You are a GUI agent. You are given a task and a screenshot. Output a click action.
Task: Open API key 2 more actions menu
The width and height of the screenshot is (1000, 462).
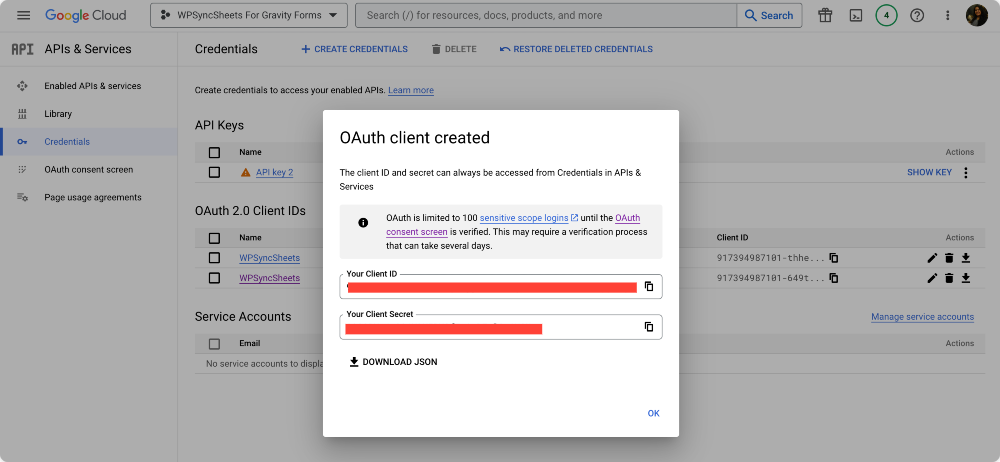click(966, 172)
